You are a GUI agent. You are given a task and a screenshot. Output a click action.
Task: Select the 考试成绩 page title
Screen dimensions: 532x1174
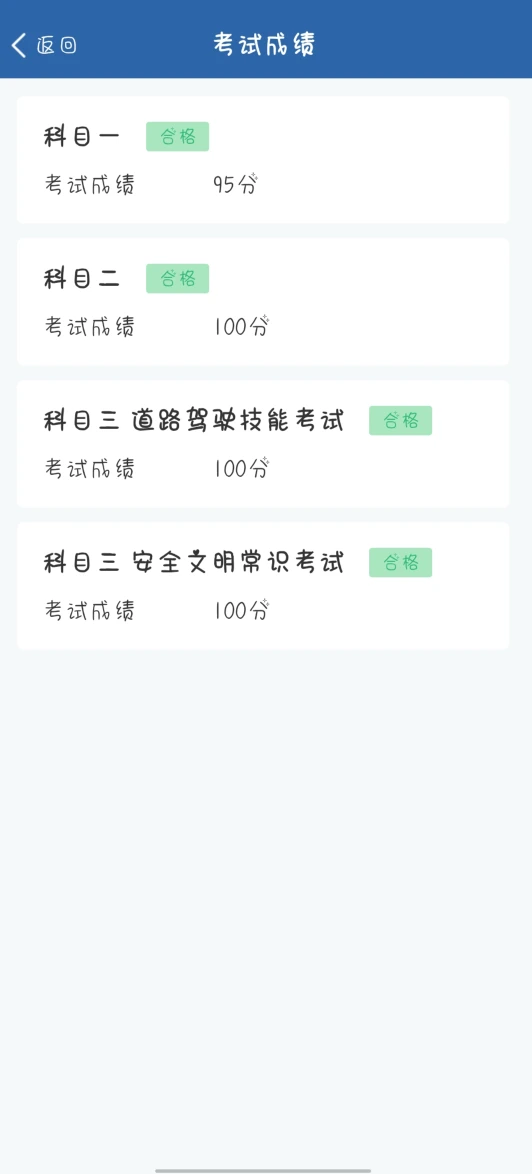(264, 44)
